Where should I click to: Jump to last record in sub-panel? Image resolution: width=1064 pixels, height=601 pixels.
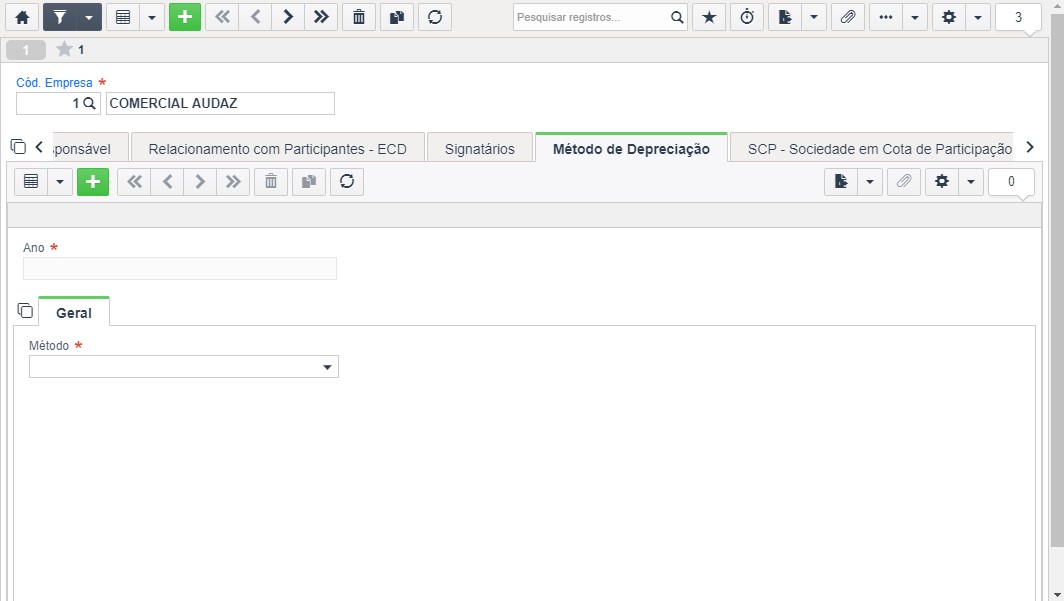click(233, 181)
